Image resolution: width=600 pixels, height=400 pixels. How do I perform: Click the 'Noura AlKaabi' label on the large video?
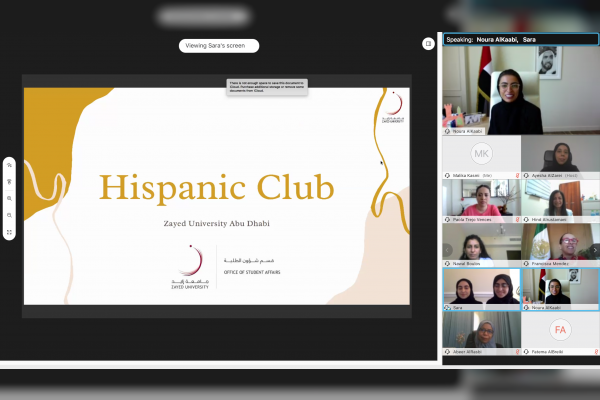coord(467,131)
